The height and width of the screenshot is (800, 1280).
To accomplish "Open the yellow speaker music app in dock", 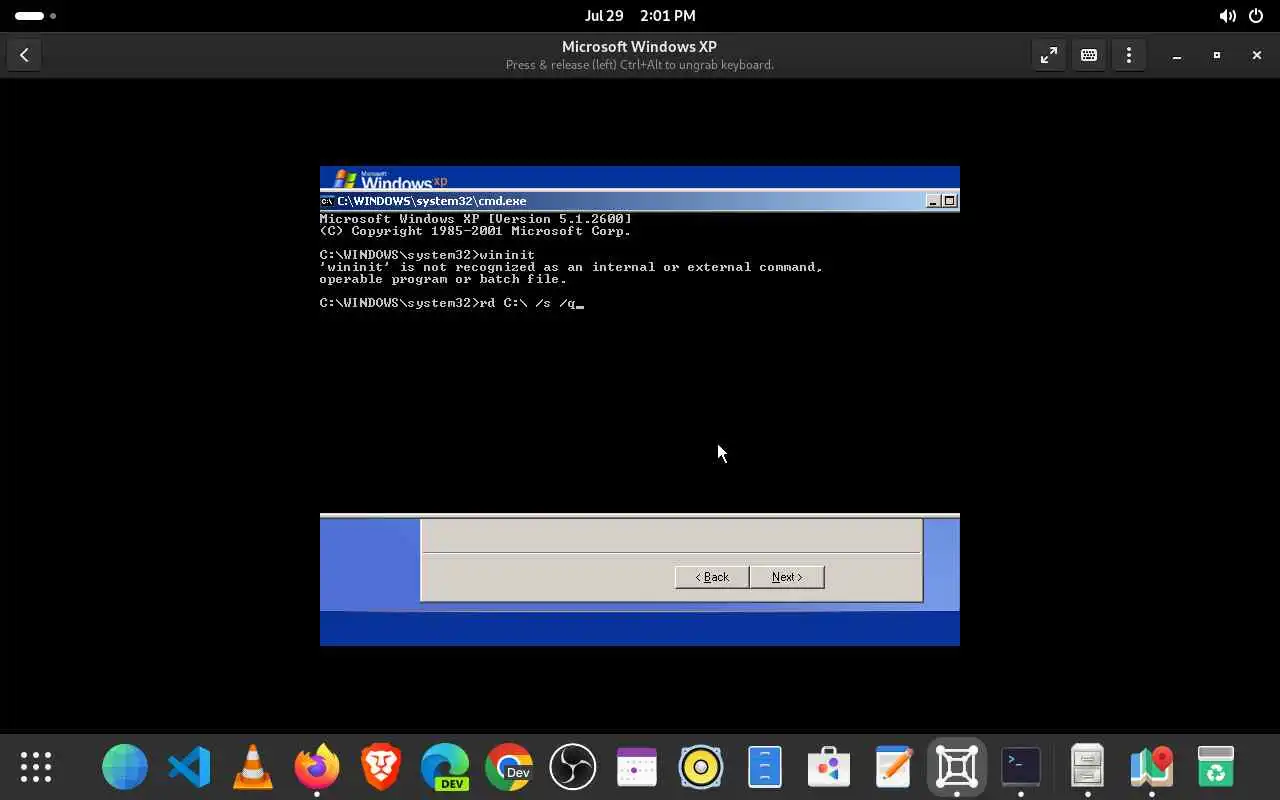I will 701,767.
